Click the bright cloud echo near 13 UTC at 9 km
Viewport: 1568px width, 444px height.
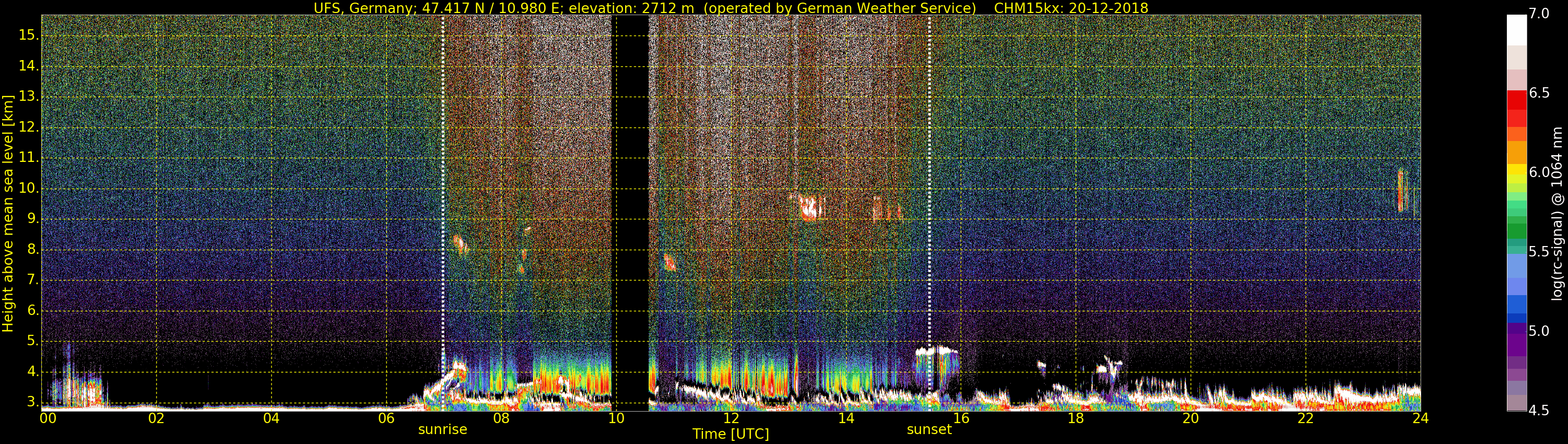click(x=809, y=208)
